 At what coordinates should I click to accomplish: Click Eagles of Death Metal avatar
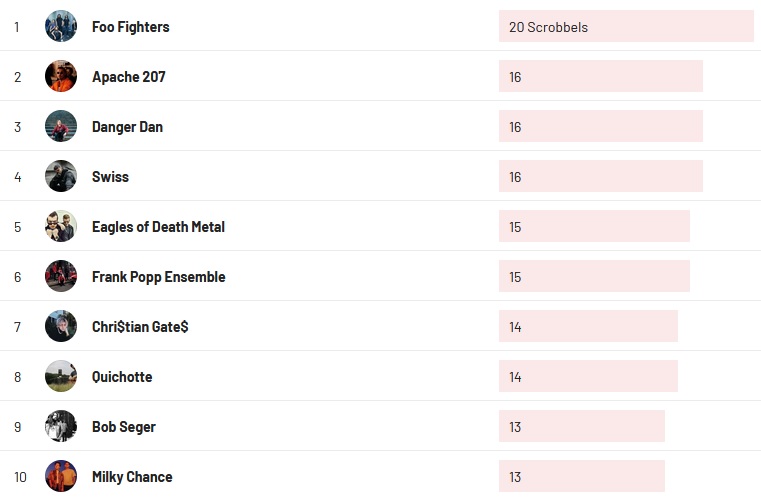(61, 227)
